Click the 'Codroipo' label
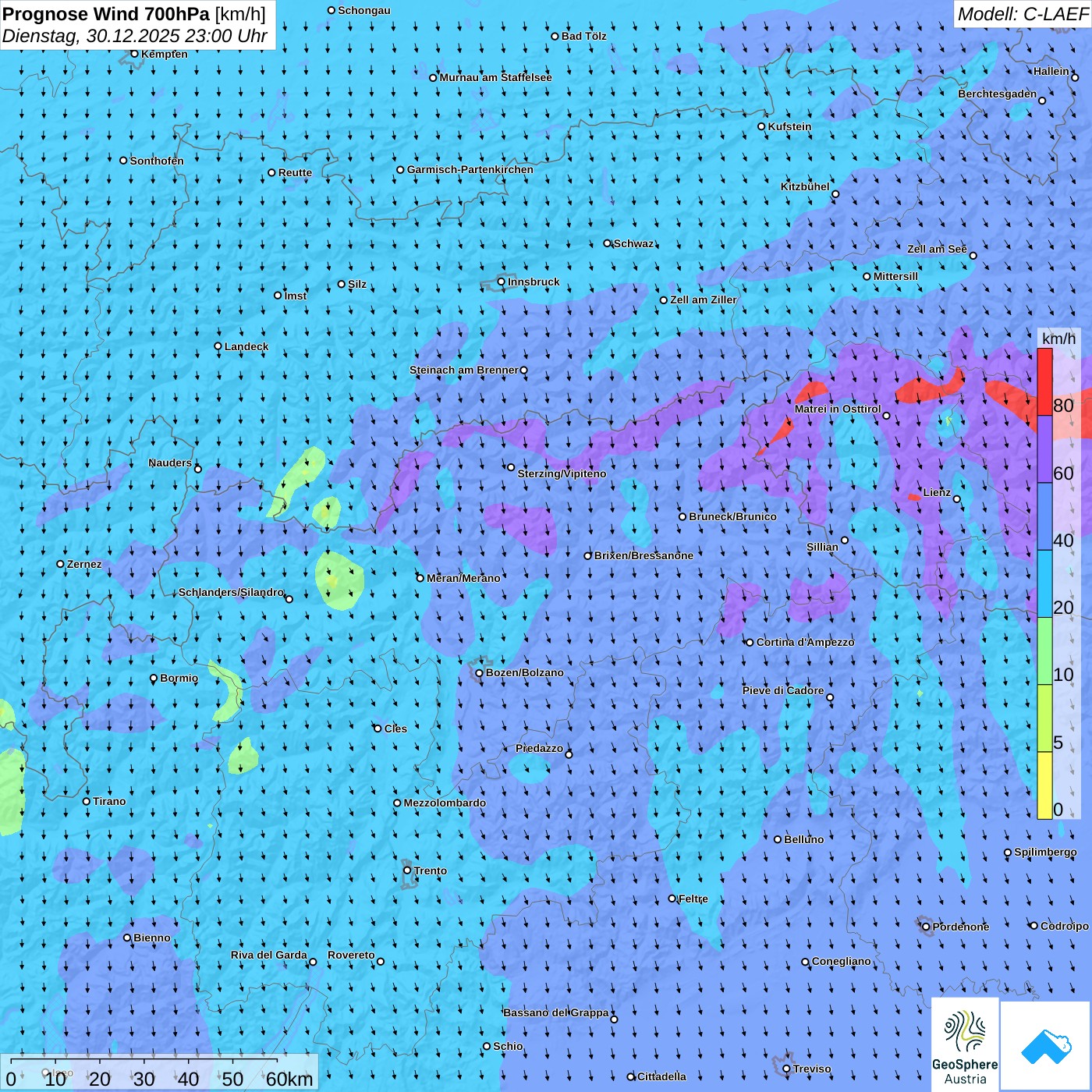 (1065, 926)
